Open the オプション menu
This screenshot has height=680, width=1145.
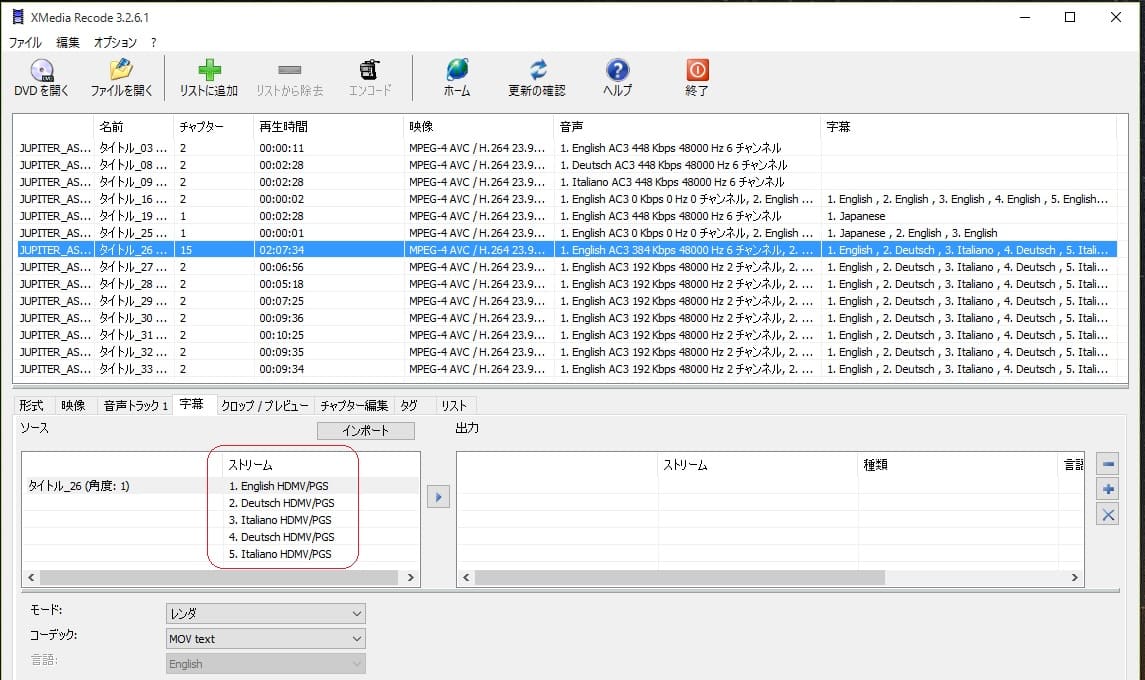[115, 43]
